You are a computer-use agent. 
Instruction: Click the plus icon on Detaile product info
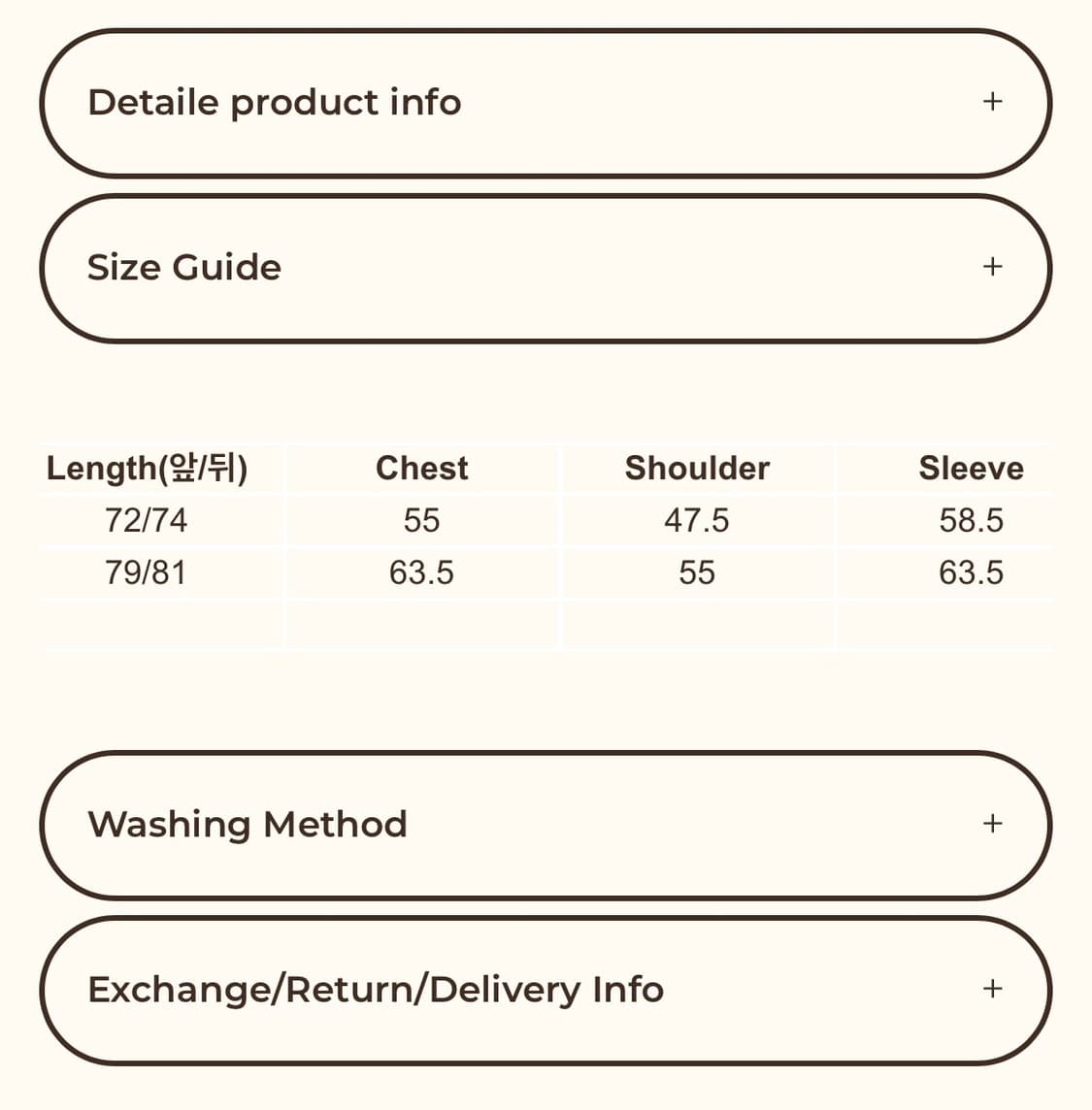992,101
